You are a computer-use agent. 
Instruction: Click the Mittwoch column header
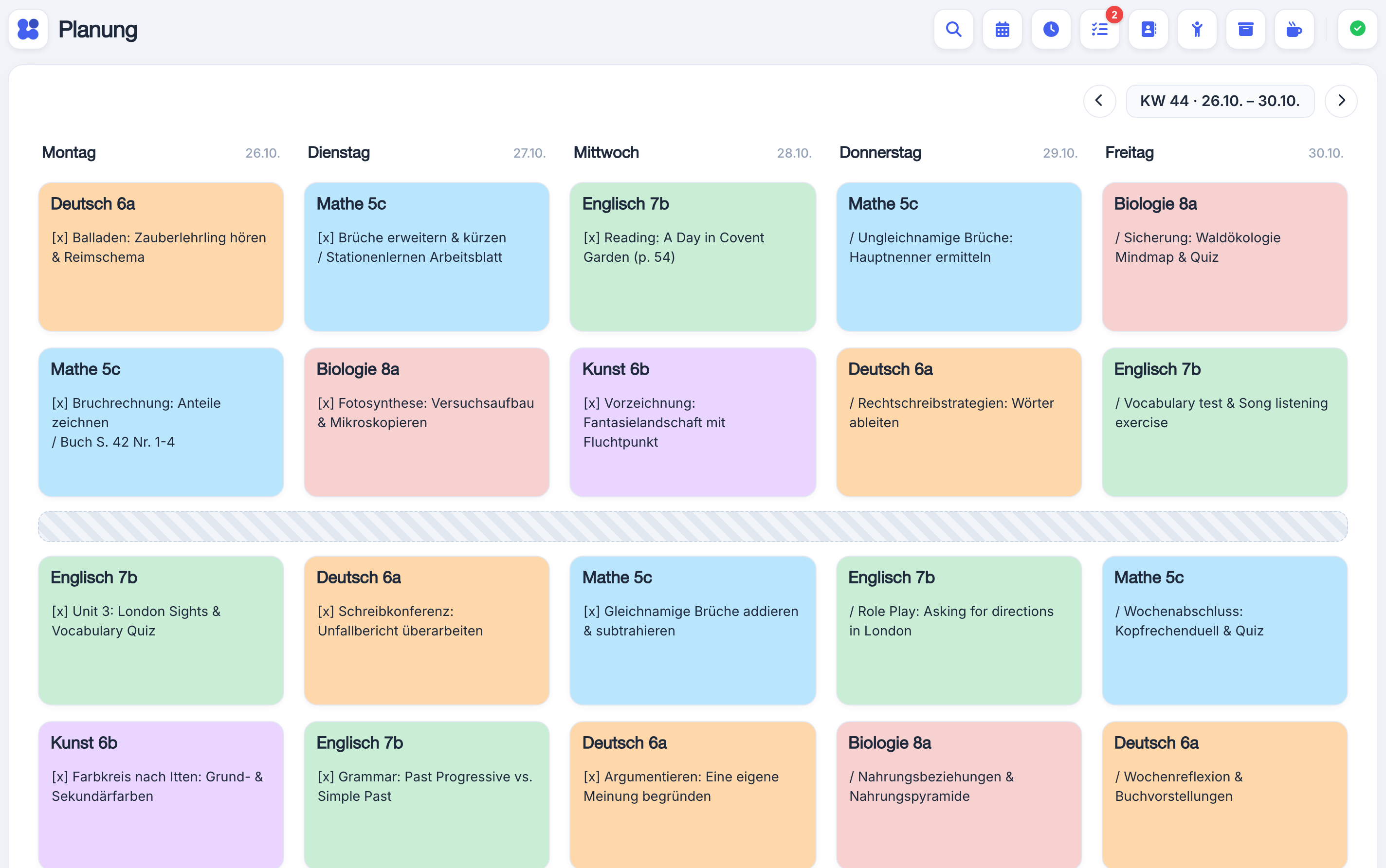(x=606, y=153)
